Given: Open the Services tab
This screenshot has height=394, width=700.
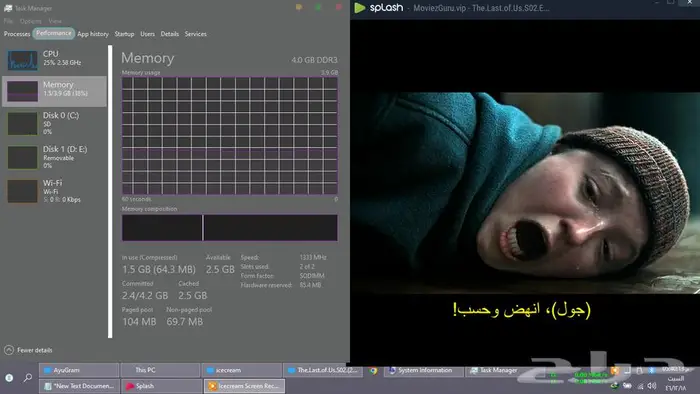Looking at the screenshot, I should pyautogui.click(x=196, y=34).
